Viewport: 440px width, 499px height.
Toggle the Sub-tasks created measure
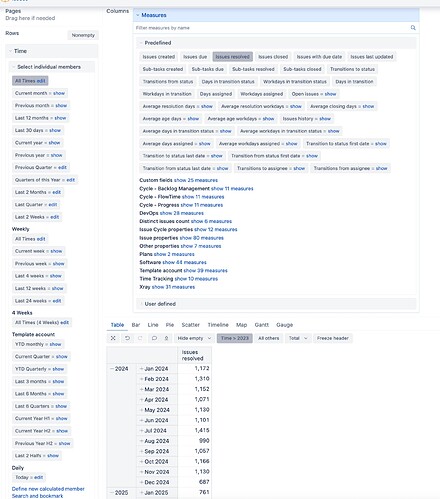(x=163, y=69)
